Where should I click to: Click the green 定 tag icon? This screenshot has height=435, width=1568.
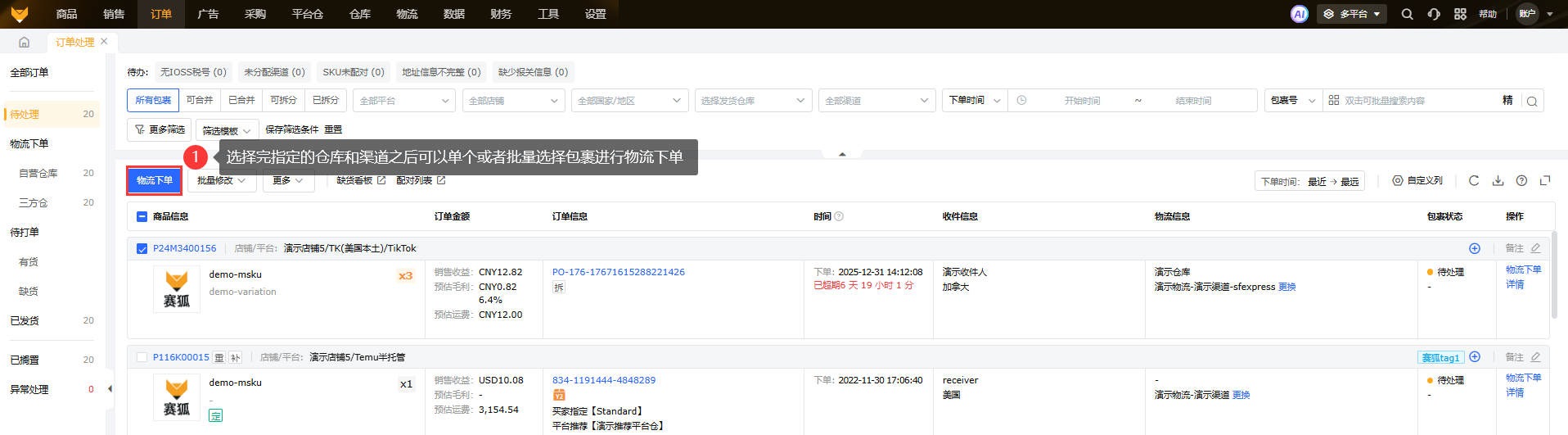pyautogui.click(x=215, y=415)
